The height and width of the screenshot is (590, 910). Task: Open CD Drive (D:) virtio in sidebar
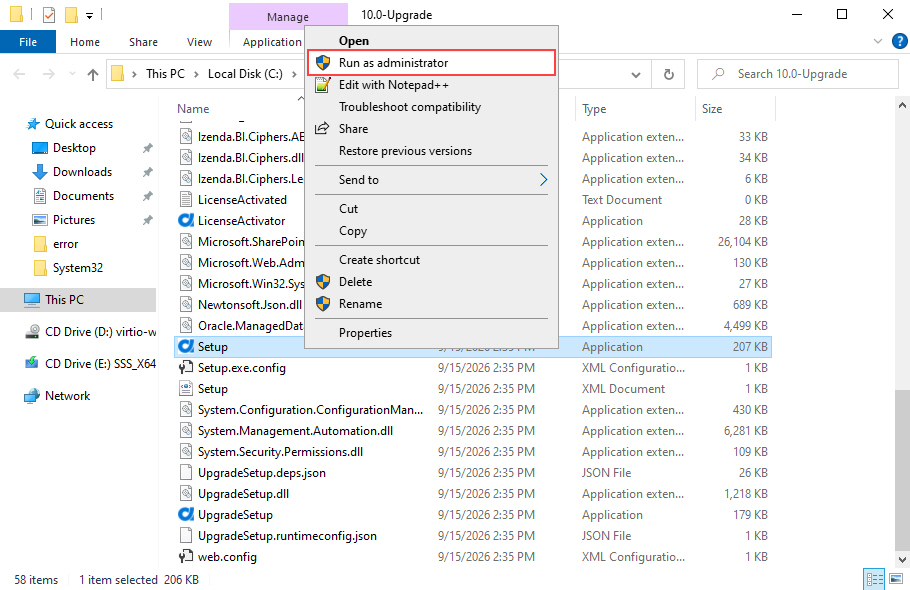[x=100, y=332]
